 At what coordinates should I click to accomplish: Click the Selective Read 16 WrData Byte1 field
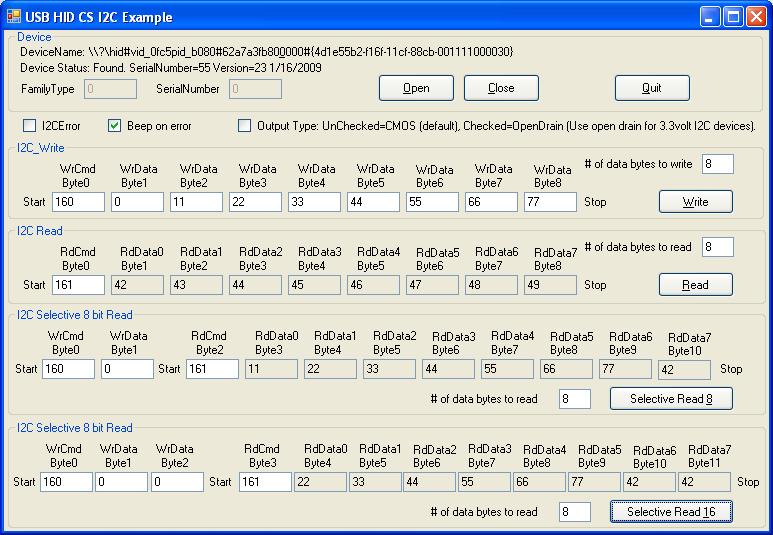[121, 482]
